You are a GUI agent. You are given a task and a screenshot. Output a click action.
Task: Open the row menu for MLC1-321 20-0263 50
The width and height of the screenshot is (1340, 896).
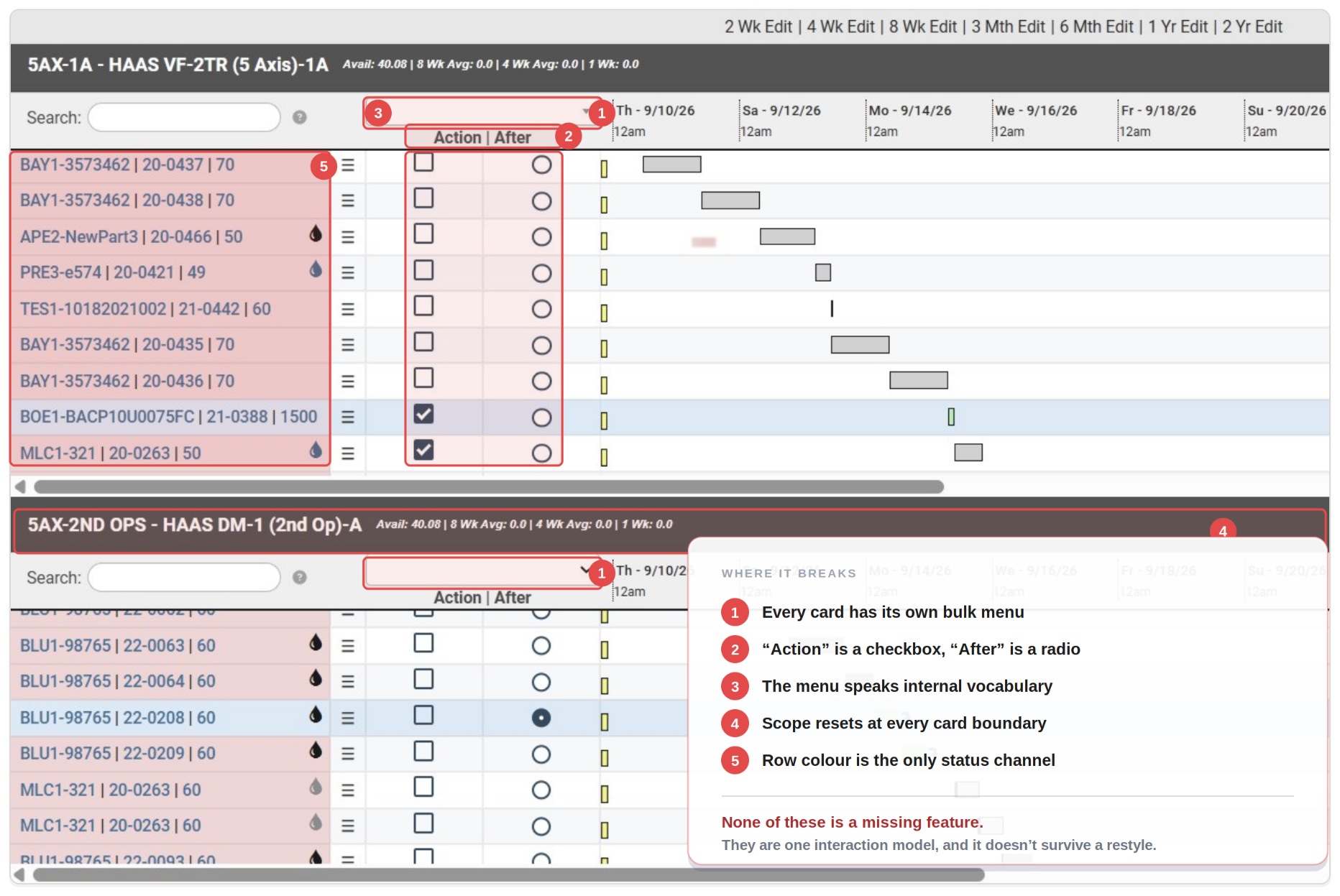coord(348,453)
